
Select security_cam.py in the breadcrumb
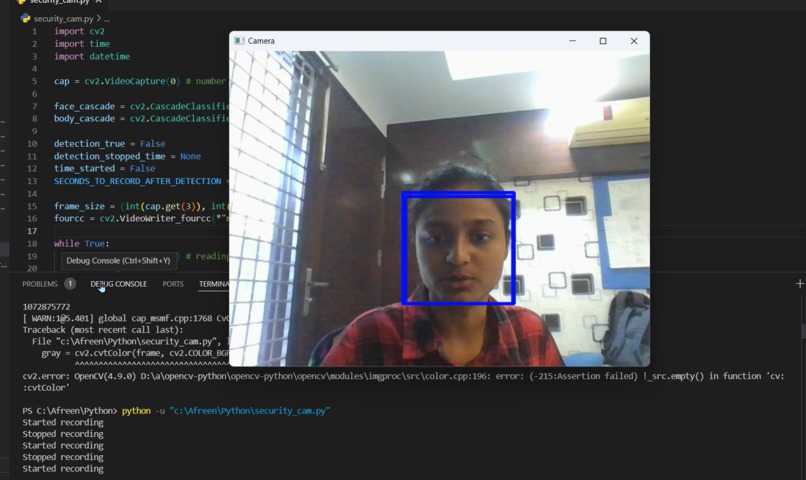pyautogui.click(x=64, y=19)
